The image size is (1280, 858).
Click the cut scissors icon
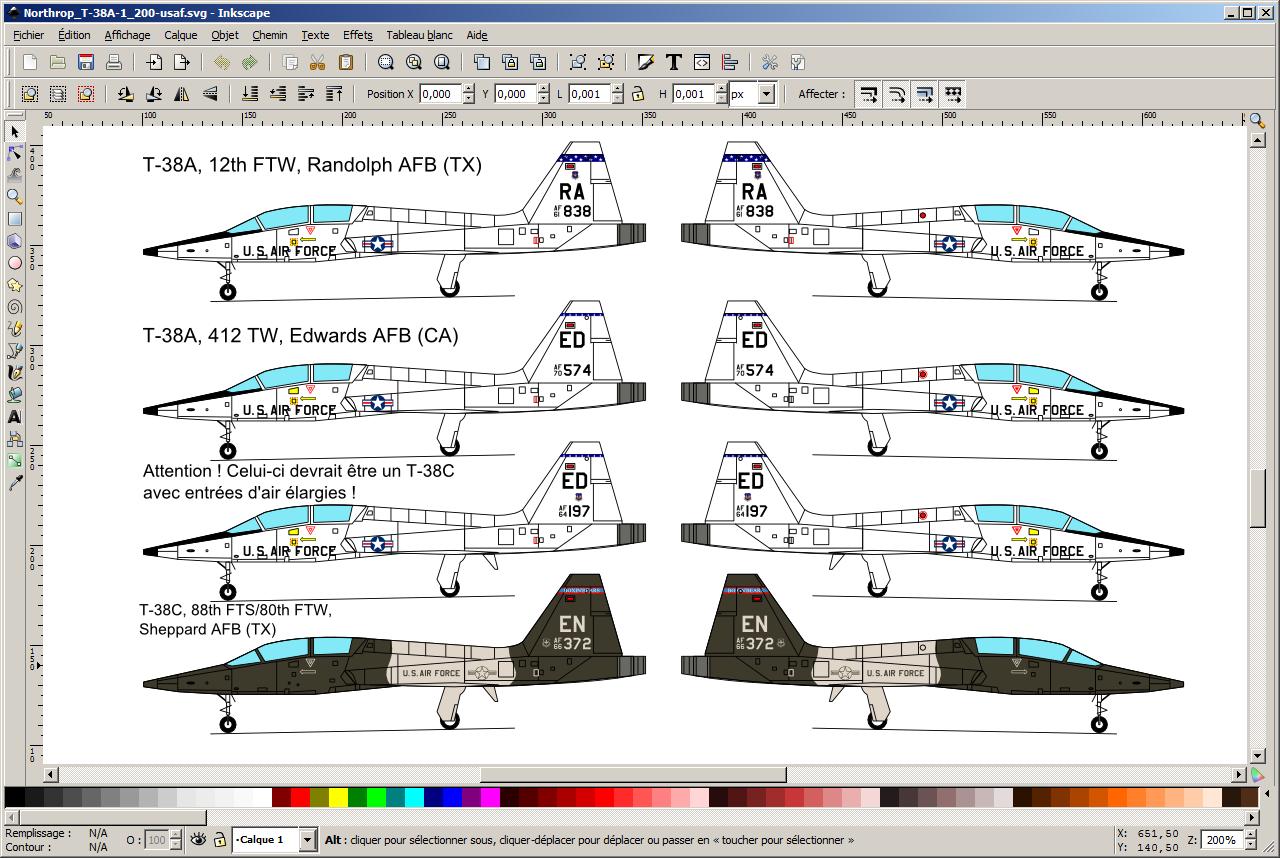pos(317,62)
